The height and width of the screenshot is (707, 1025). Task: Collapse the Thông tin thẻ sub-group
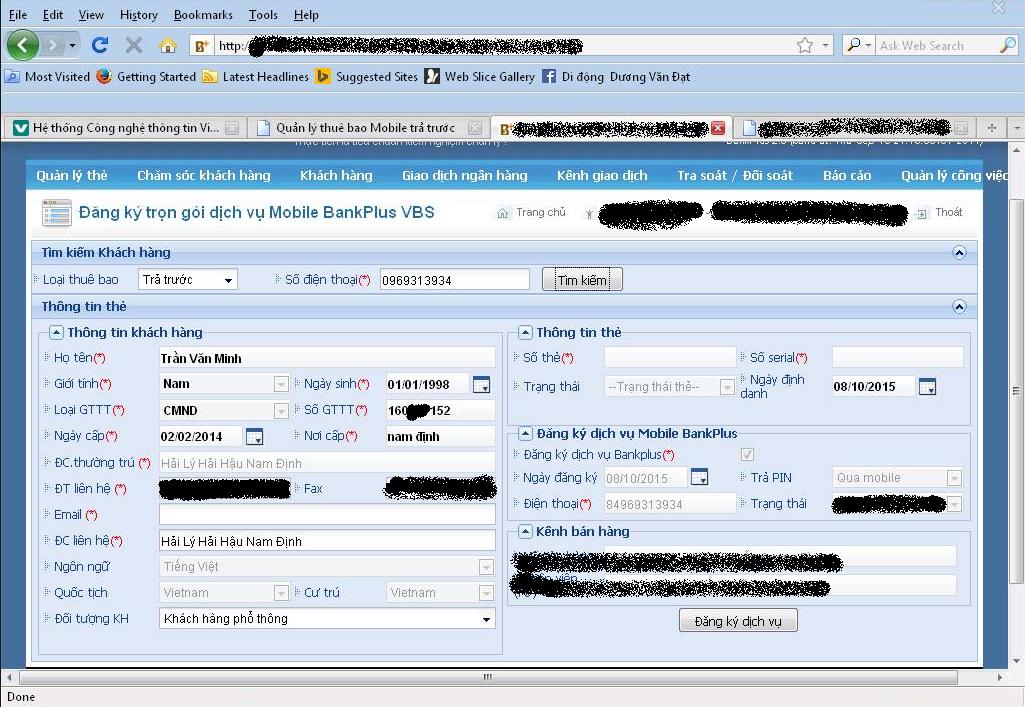pos(525,333)
